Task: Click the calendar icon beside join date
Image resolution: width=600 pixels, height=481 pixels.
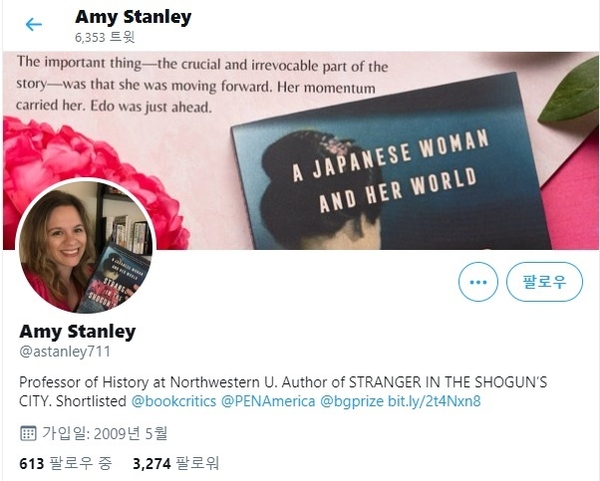Action: 28,434
